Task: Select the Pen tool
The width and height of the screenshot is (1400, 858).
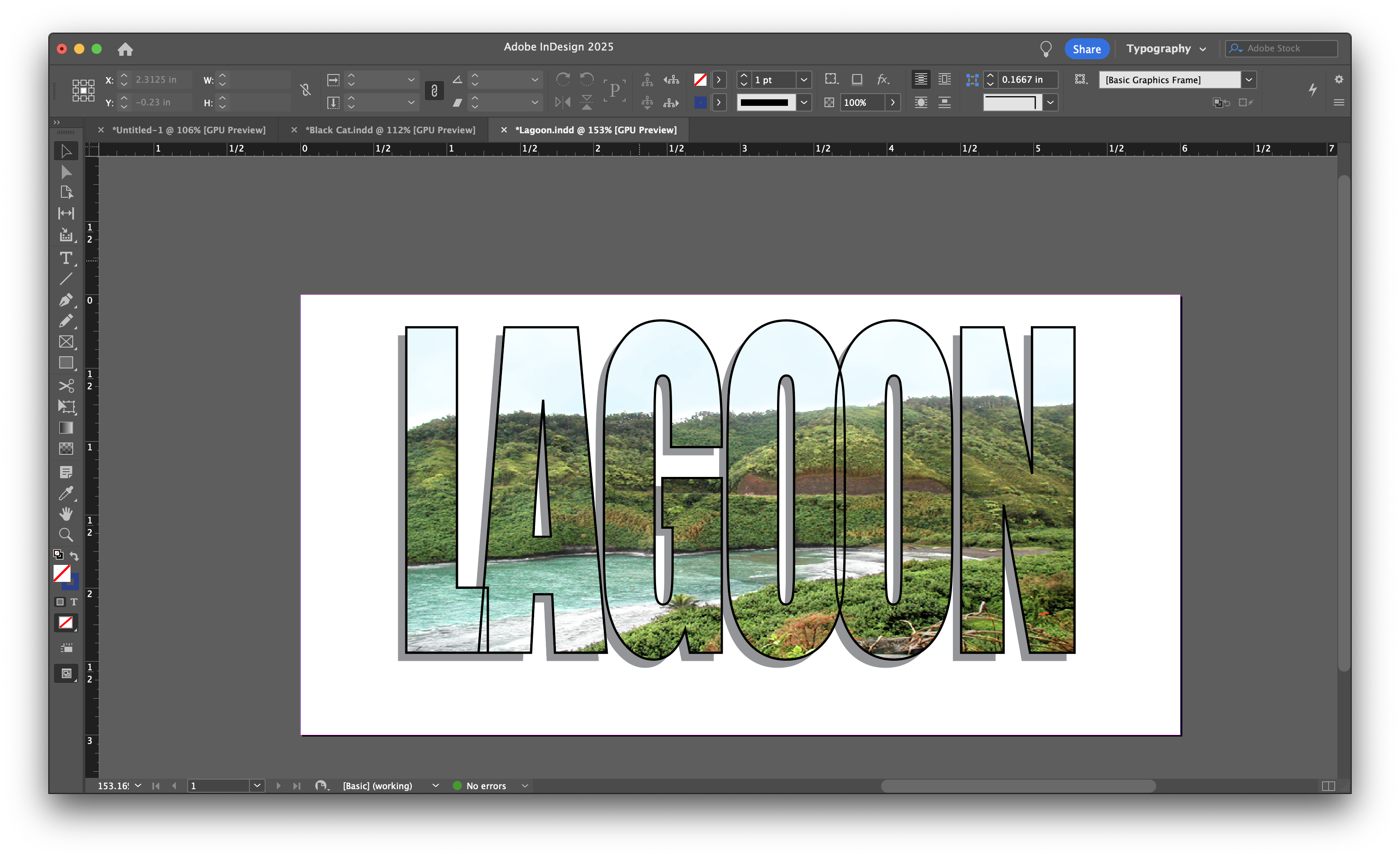Action: click(66, 300)
